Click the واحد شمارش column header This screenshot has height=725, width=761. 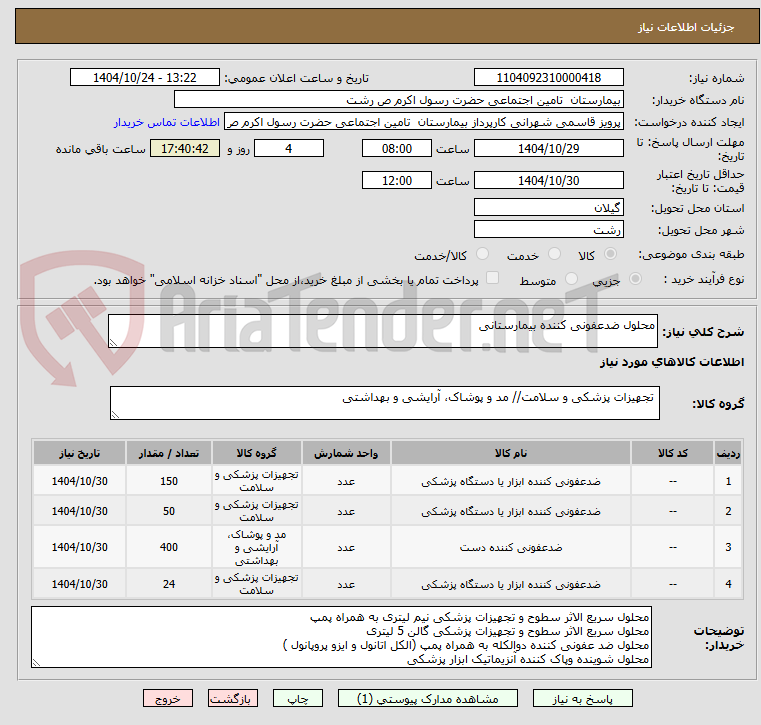pos(346,453)
